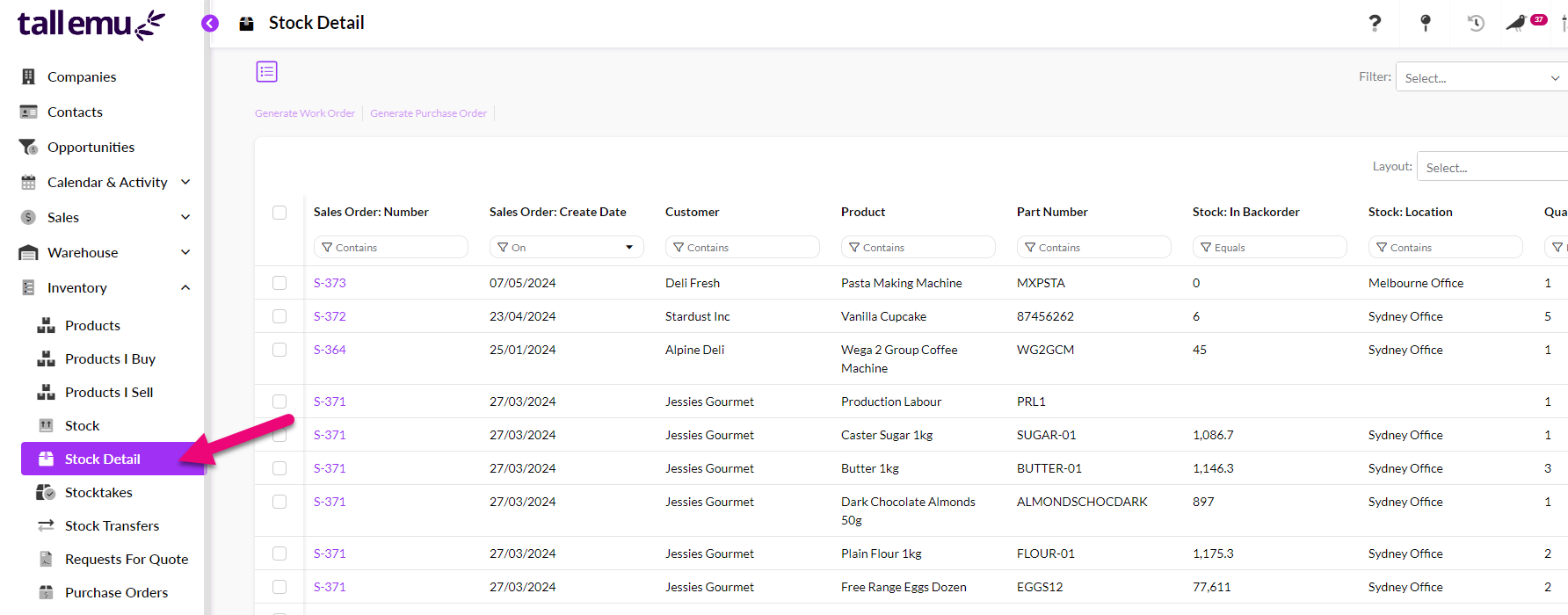Click the Opportunities funnel icon
Viewport: 1568px width, 615px height.
pyautogui.click(x=28, y=147)
